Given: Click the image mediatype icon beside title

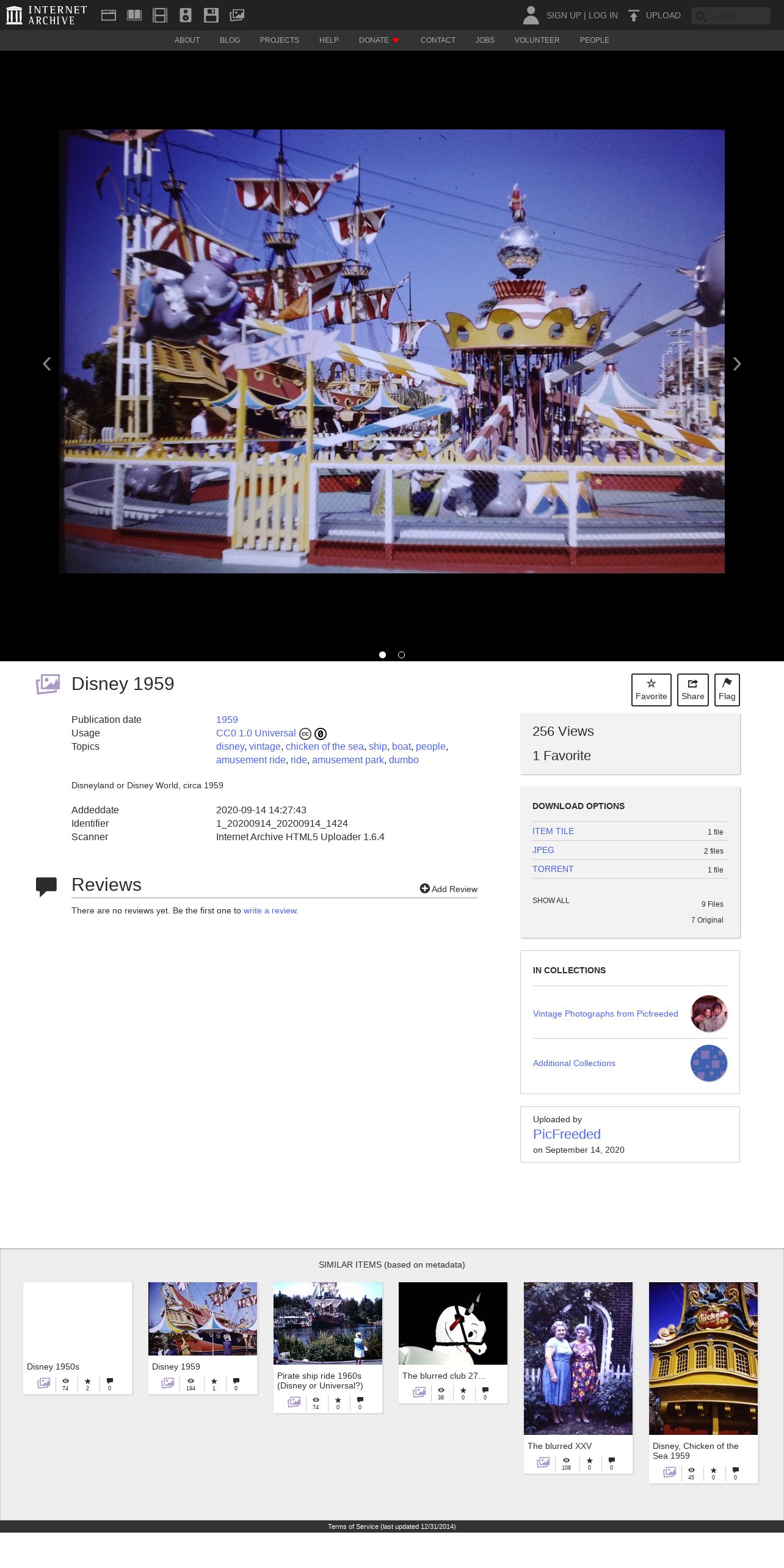Looking at the screenshot, I should pos(48,684).
